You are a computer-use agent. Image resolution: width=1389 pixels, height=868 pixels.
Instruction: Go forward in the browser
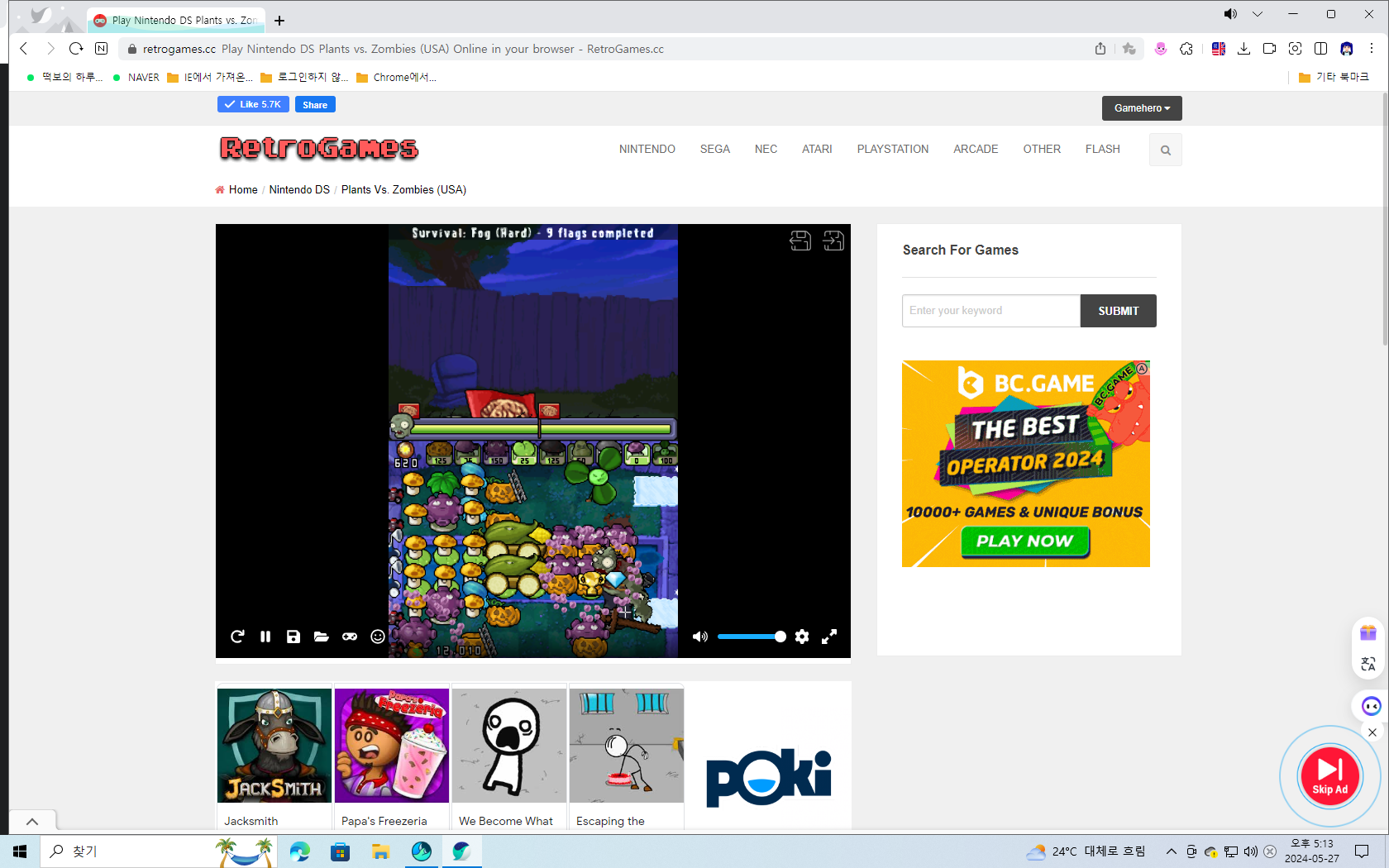[50, 49]
